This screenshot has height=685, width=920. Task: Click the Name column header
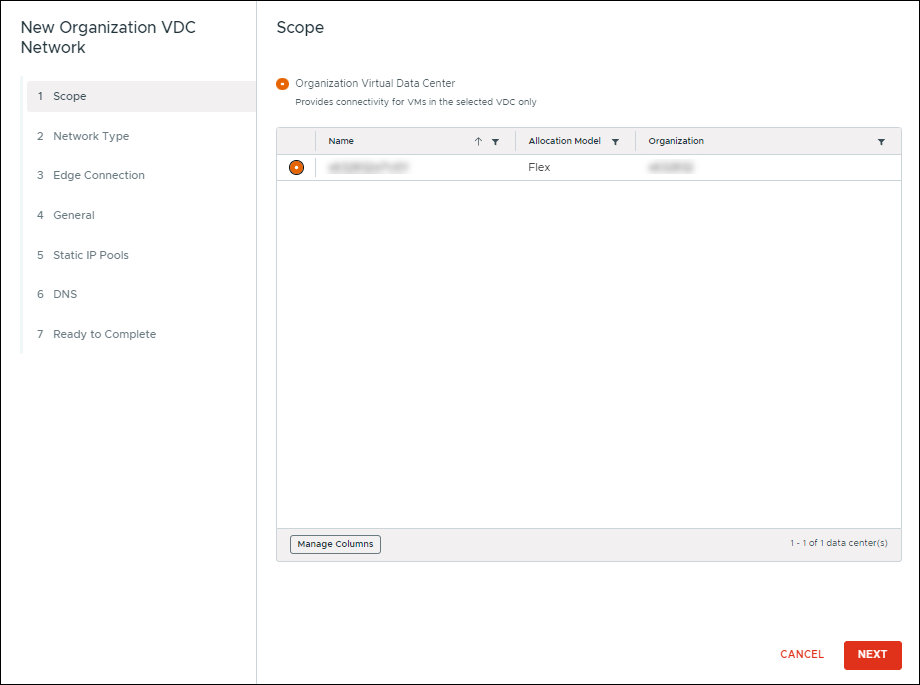click(x=340, y=141)
